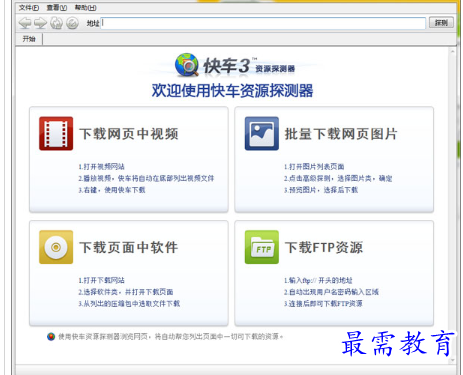Click the scrollbar down arrow
The height and width of the screenshot is (375, 463).
click(452, 360)
